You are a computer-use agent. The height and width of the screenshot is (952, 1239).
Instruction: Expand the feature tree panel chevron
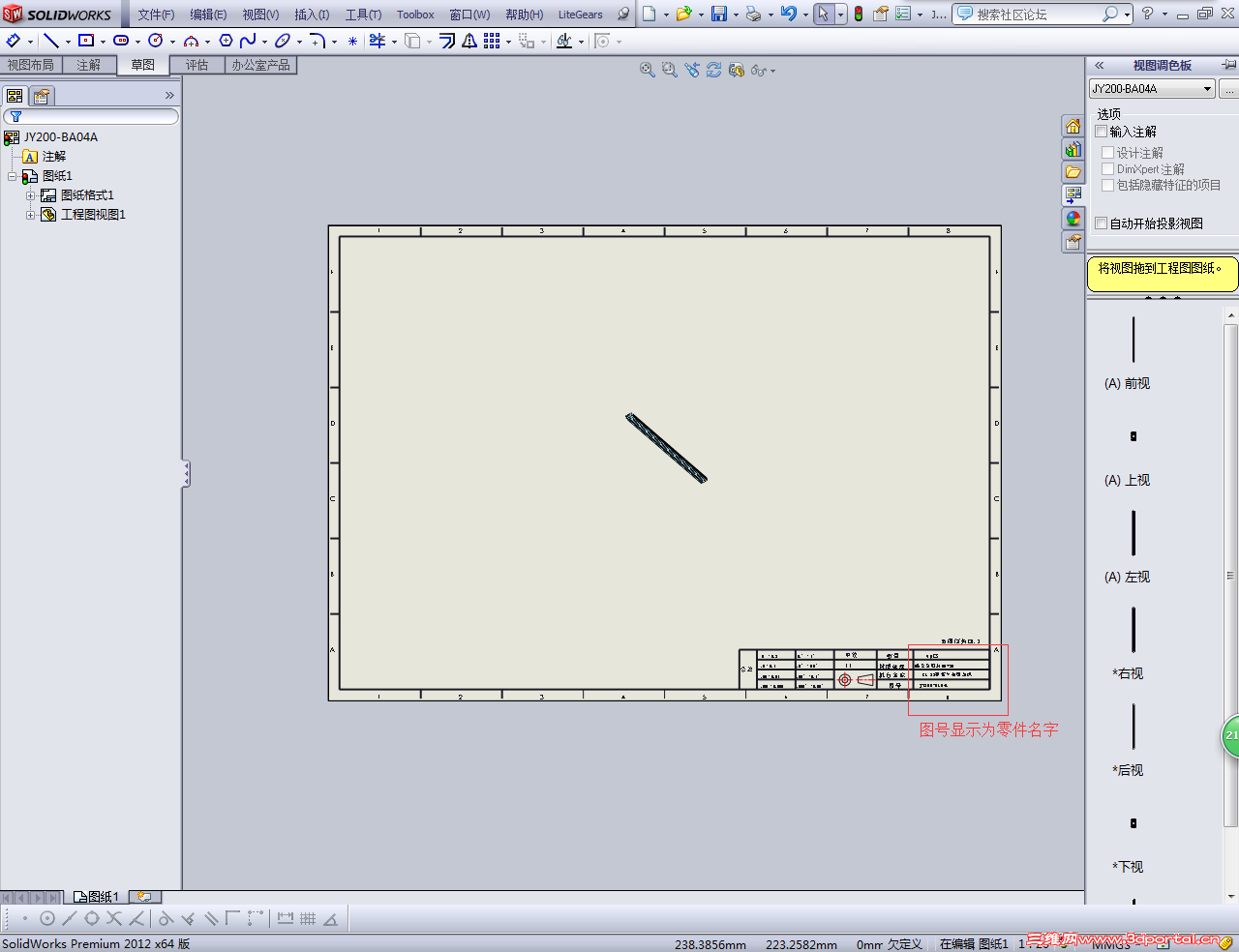(169, 95)
